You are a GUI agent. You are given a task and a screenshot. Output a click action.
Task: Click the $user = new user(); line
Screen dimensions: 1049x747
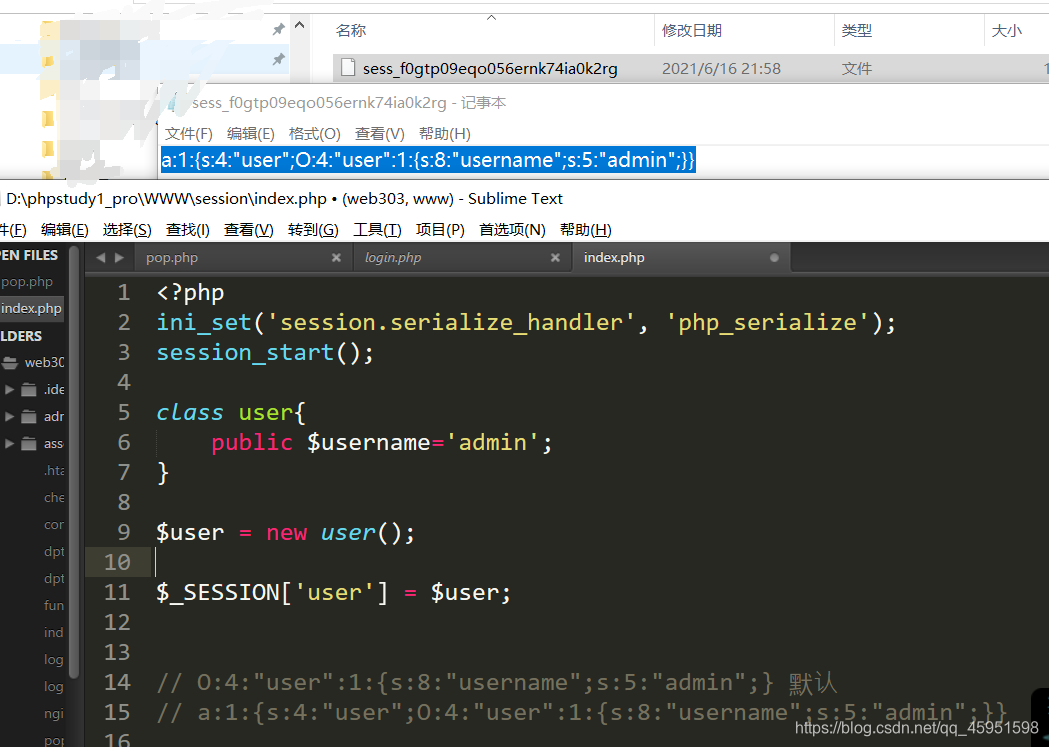pyautogui.click(x=286, y=532)
